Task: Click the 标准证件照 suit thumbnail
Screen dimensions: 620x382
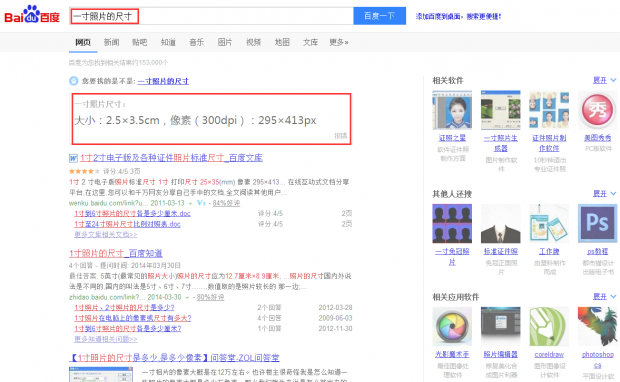Action: click(x=501, y=223)
